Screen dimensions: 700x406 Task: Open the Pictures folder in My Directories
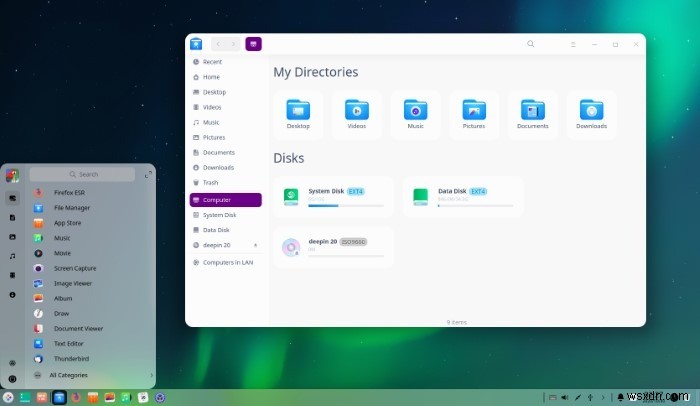coord(474,115)
